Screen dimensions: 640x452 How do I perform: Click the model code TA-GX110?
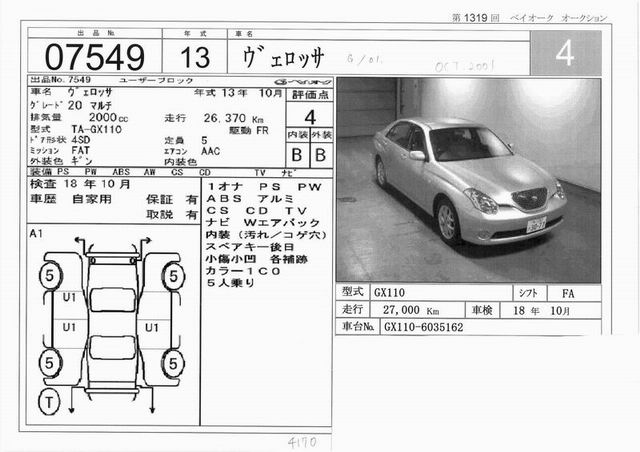click(x=97, y=129)
